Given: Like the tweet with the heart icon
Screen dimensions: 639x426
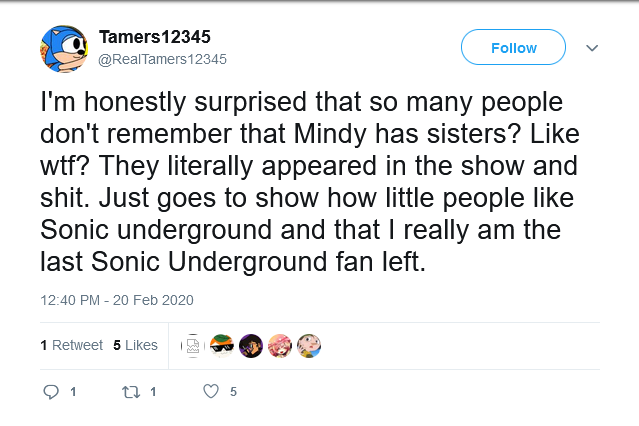Looking at the screenshot, I should (x=210, y=393).
